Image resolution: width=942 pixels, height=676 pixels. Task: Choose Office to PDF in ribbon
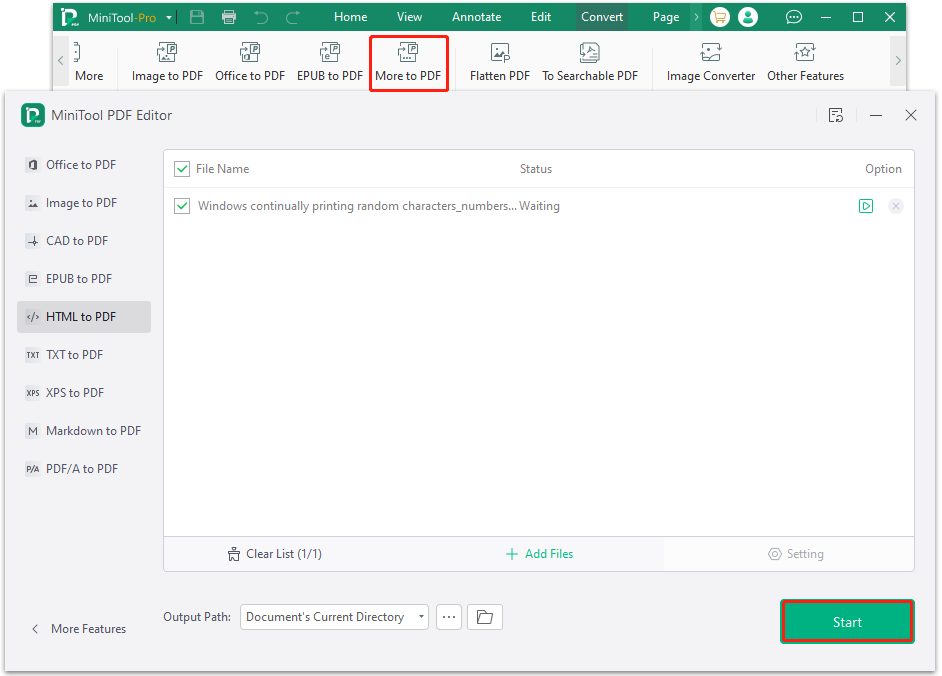coord(250,61)
